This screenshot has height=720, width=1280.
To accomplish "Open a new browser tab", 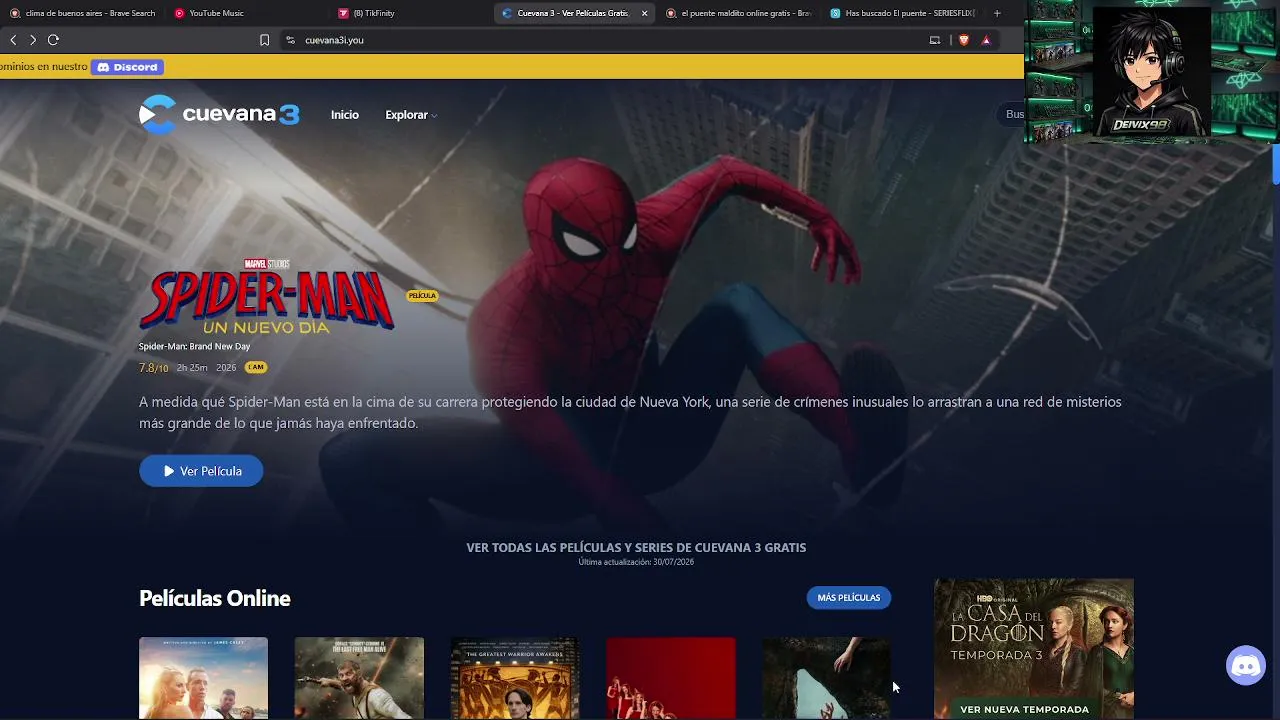I will (997, 13).
